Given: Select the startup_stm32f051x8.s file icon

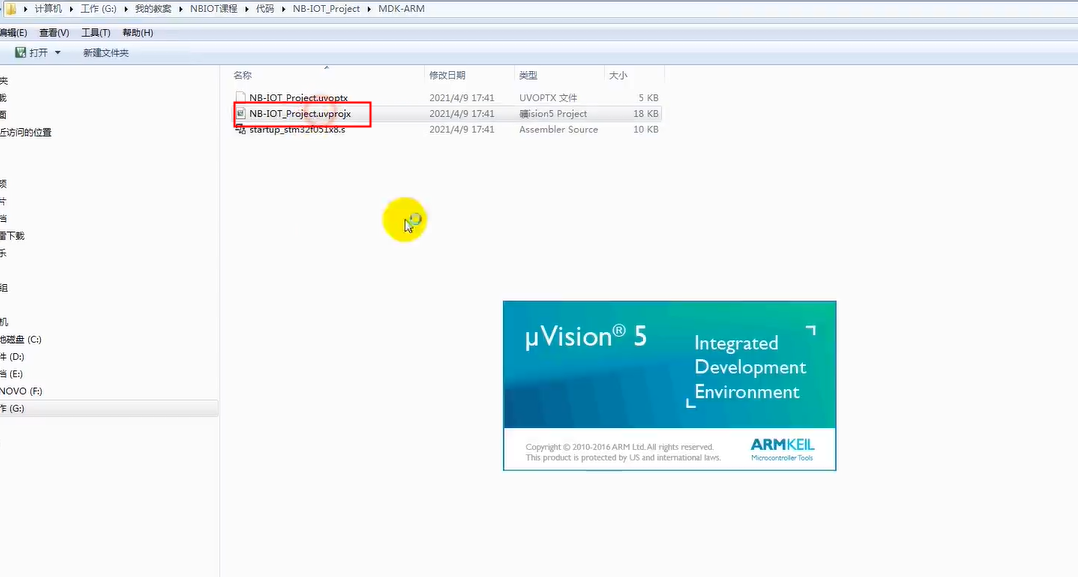Looking at the screenshot, I should coord(241,129).
